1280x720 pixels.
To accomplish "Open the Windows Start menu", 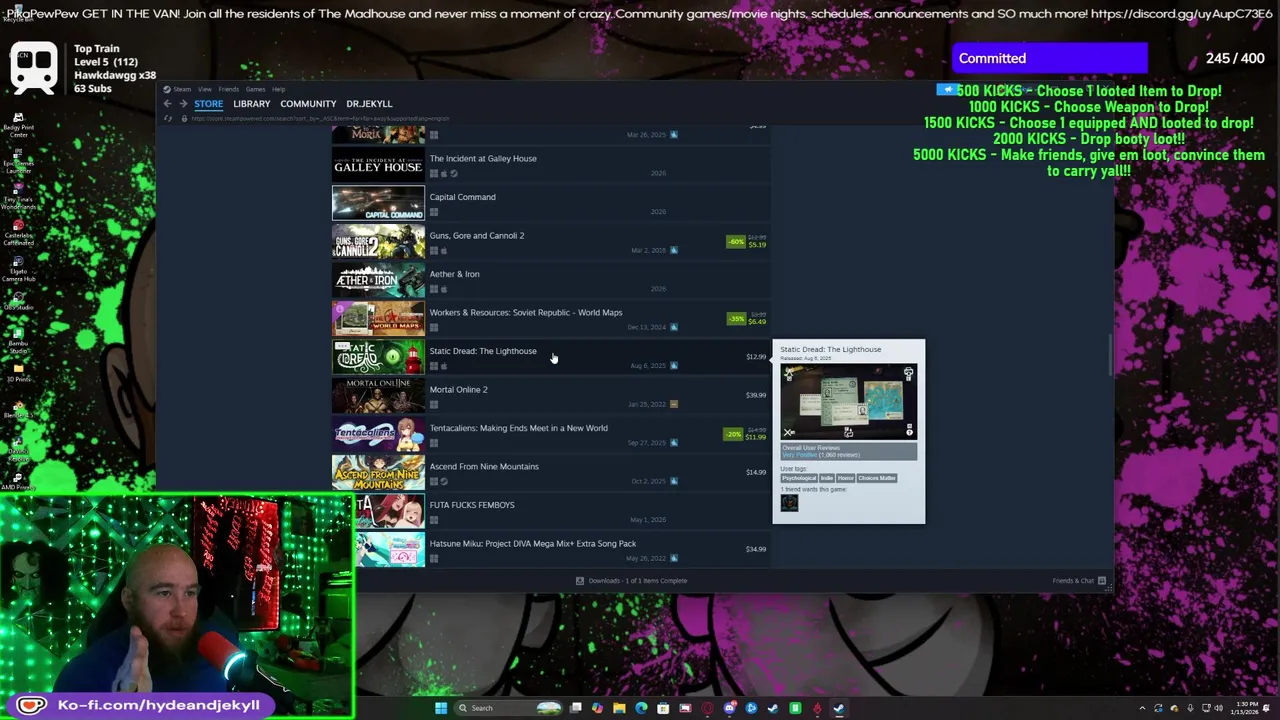I will [441, 708].
